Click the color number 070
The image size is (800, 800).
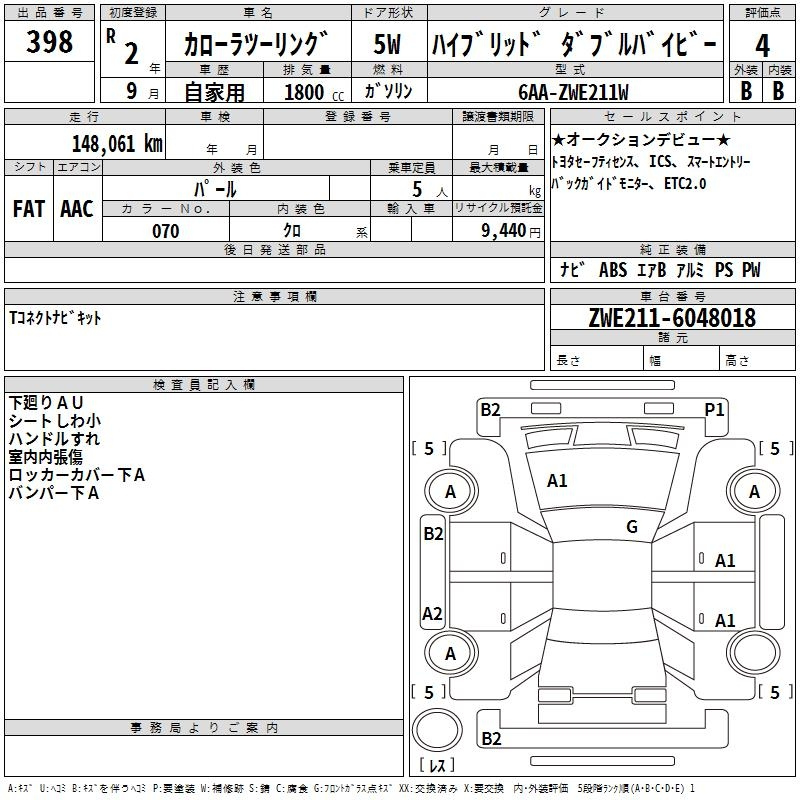(x=166, y=231)
